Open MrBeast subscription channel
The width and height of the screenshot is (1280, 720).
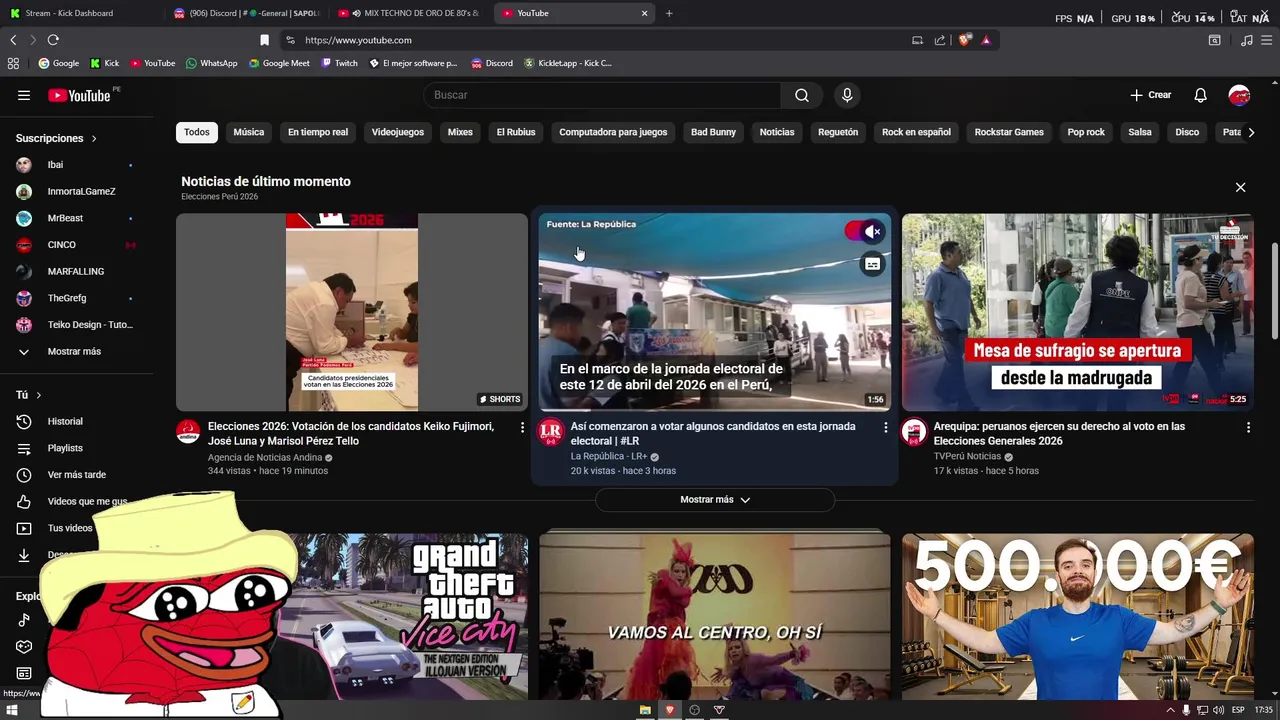77,218
